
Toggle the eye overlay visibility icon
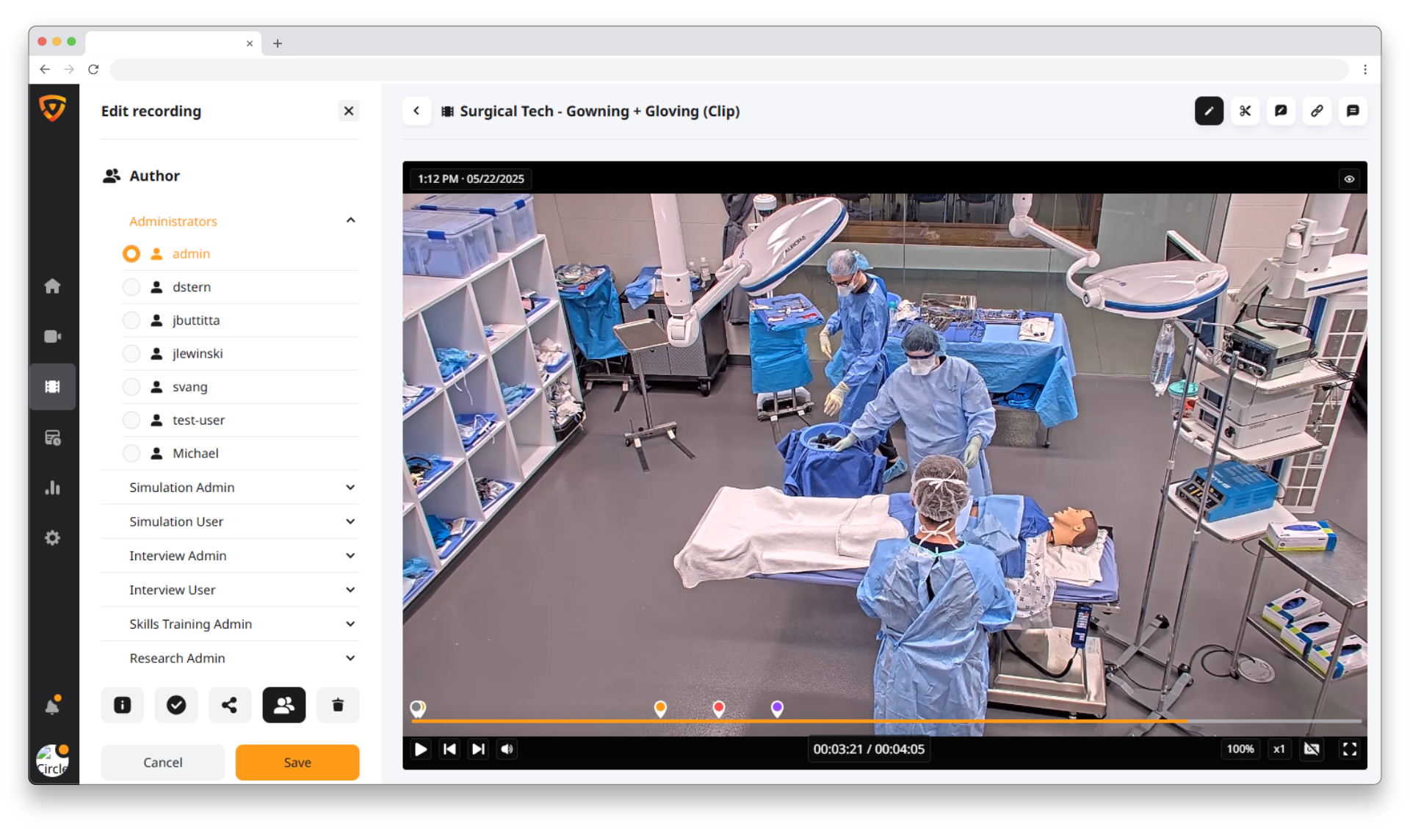coord(1349,179)
